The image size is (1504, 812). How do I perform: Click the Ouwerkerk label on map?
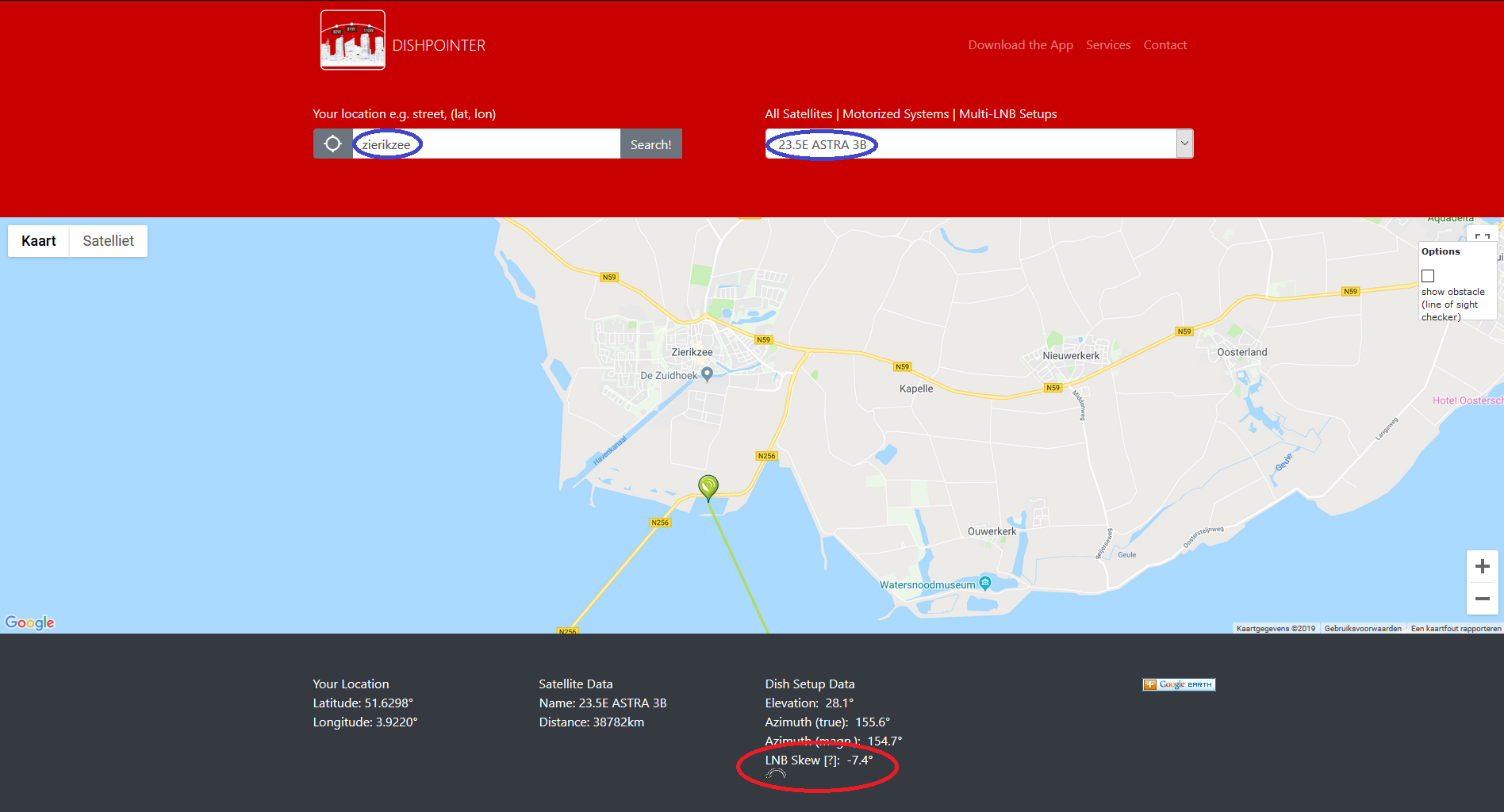pyautogui.click(x=992, y=531)
